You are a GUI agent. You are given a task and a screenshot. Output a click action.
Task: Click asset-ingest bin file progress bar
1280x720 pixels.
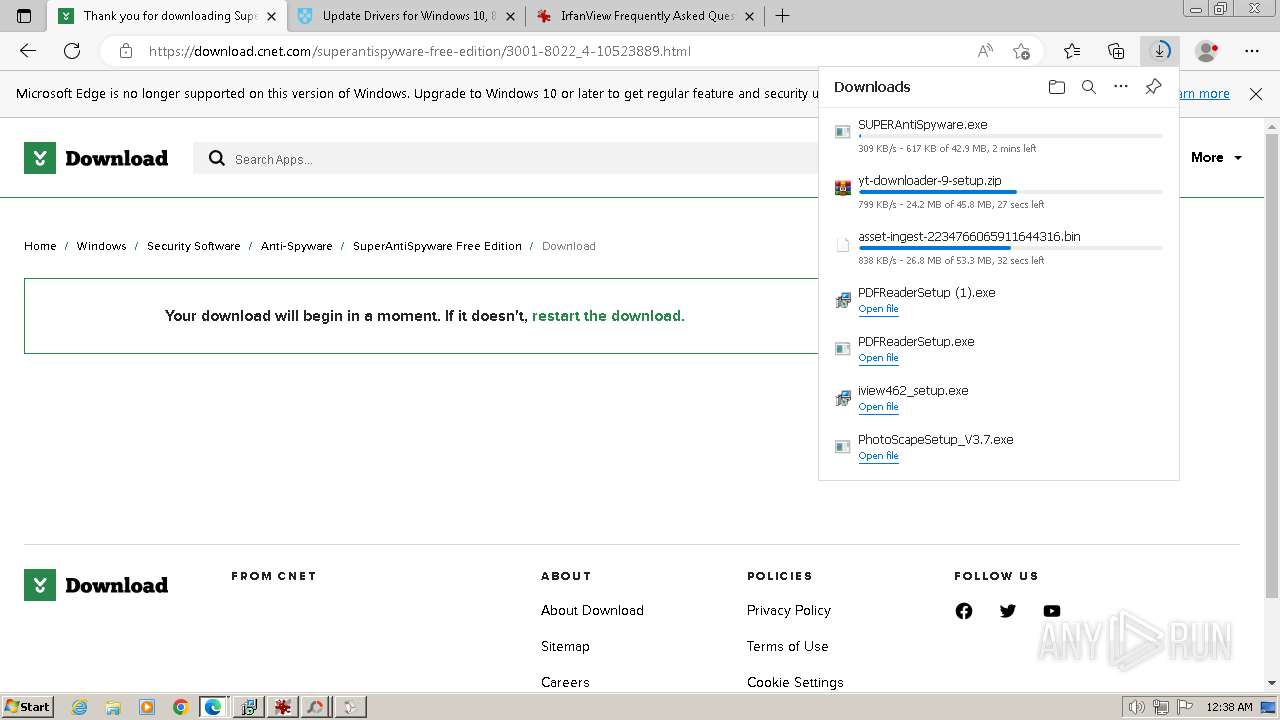(1010, 248)
